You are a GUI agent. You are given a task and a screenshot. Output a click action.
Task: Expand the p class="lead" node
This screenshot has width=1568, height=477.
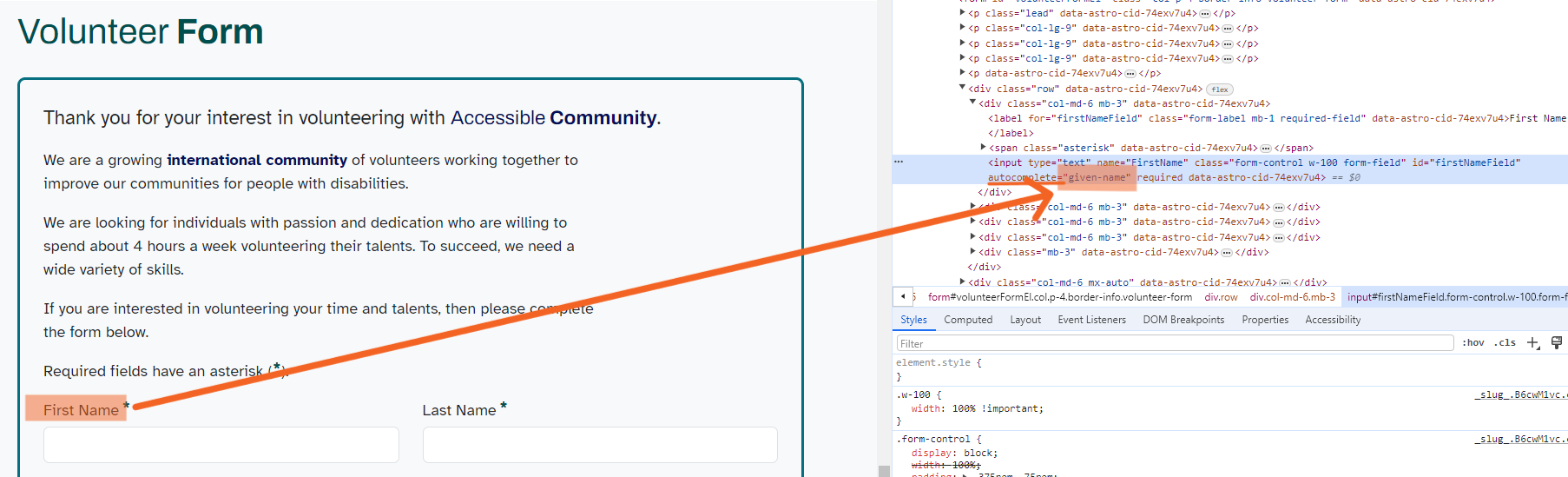[962, 13]
